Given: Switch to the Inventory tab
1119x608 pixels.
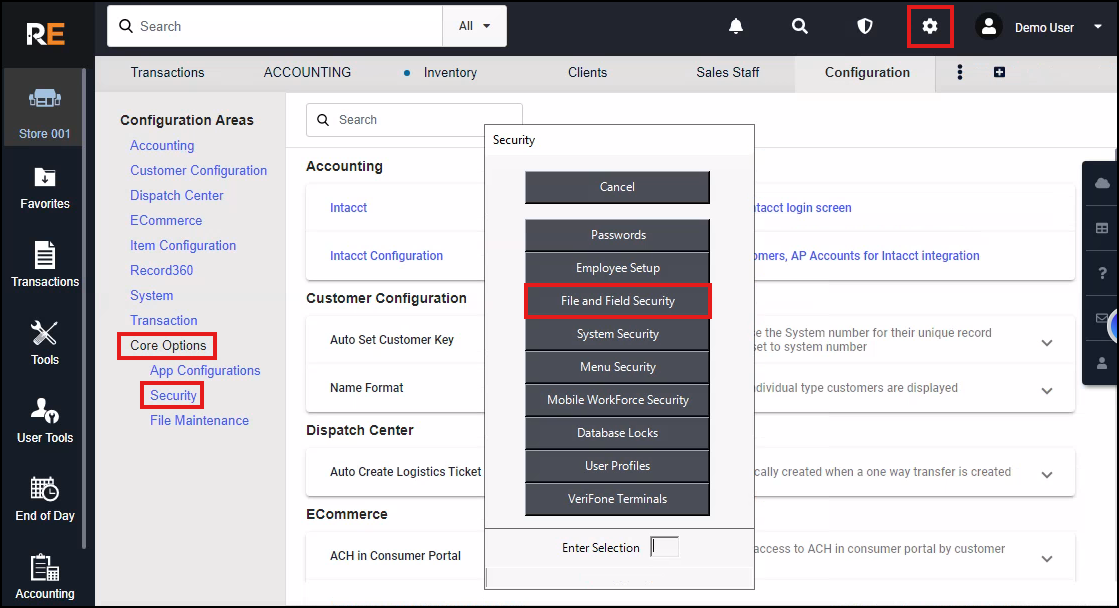Looking at the screenshot, I should [x=449, y=72].
